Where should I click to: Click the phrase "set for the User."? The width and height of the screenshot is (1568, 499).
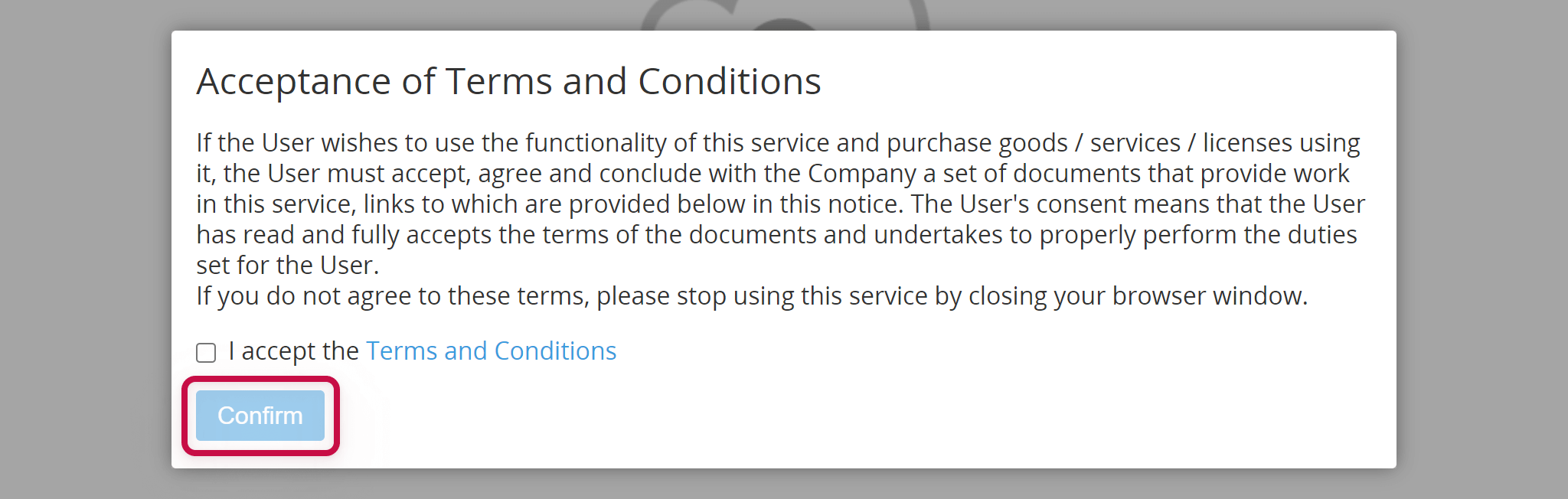tap(287, 266)
